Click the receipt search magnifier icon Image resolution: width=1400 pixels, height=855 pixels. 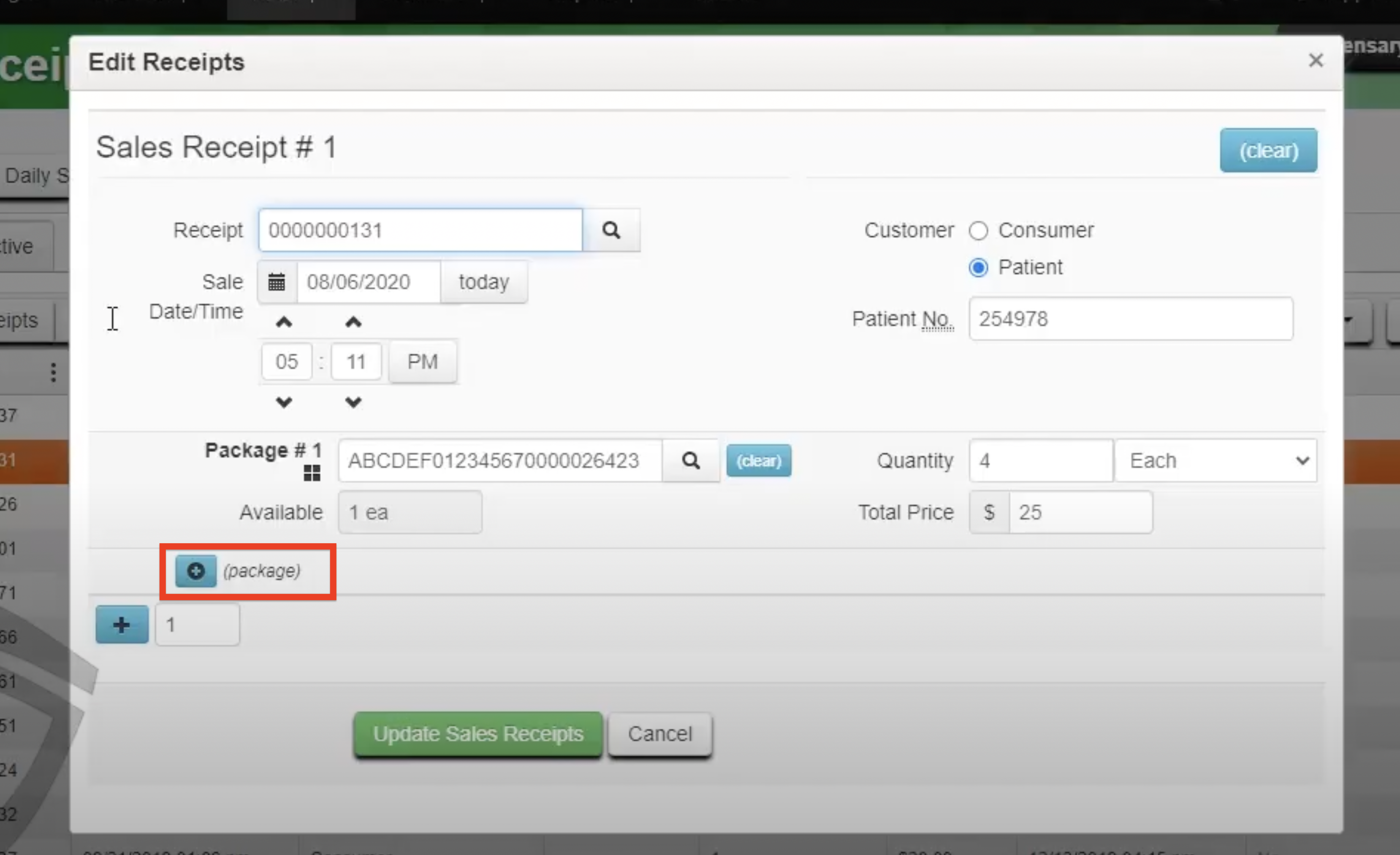(611, 230)
